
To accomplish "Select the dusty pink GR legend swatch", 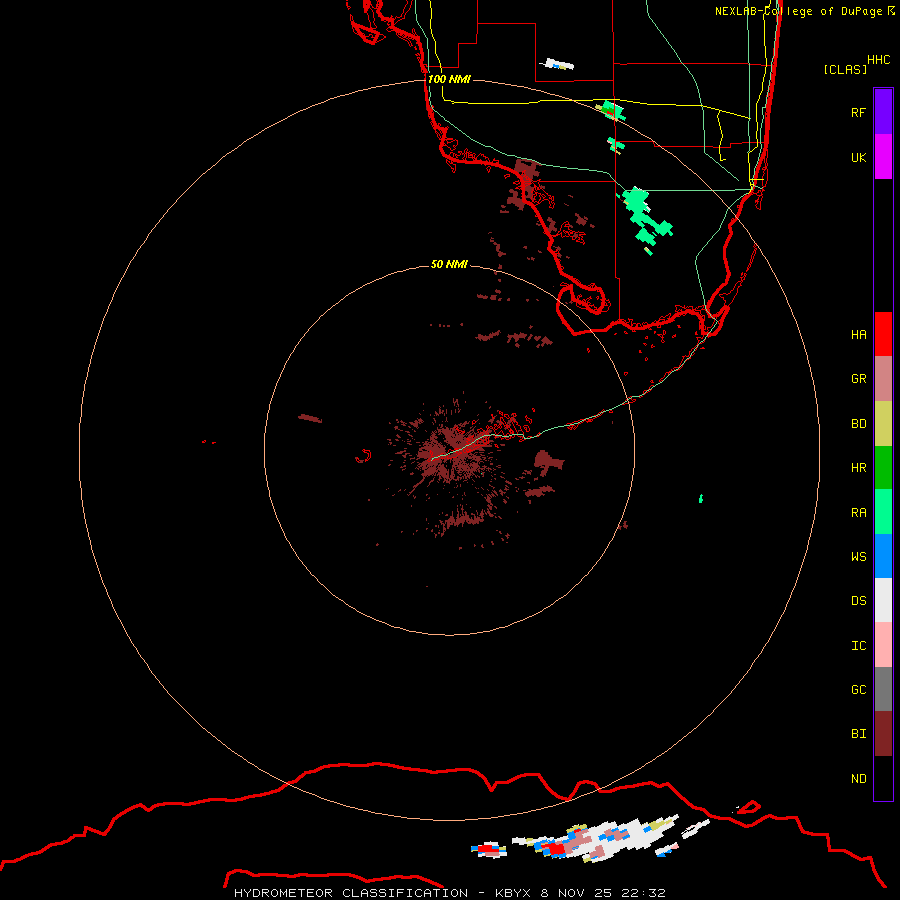I will pyautogui.click(x=883, y=379).
